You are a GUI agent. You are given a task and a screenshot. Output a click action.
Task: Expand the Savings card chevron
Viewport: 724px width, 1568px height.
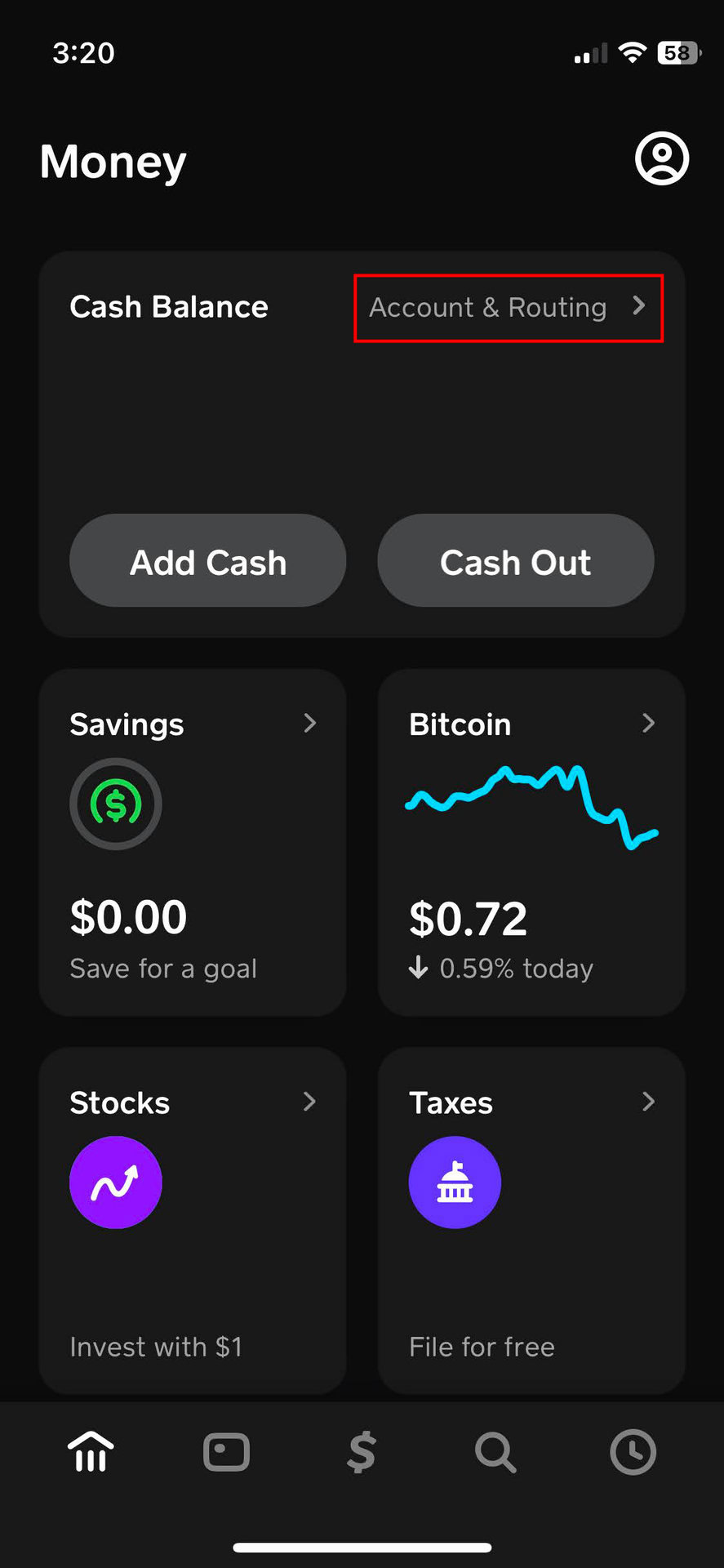[309, 723]
